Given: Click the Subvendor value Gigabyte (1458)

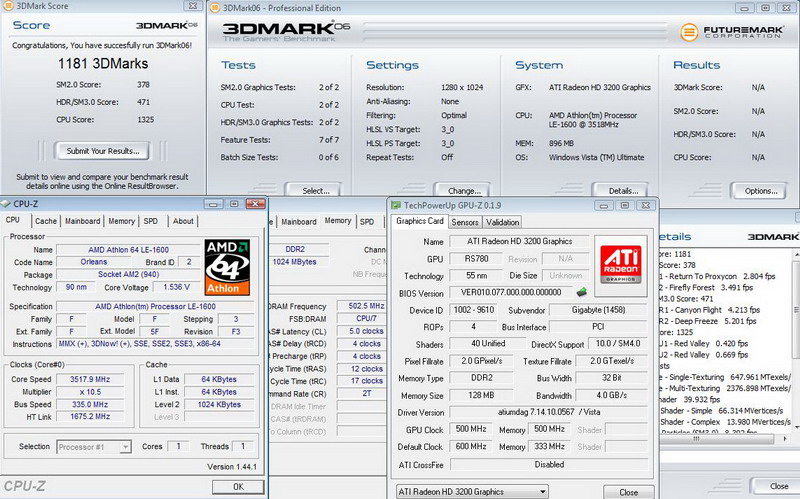Looking at the screenshot, I should pyautogui.click(x=598, y=310).
